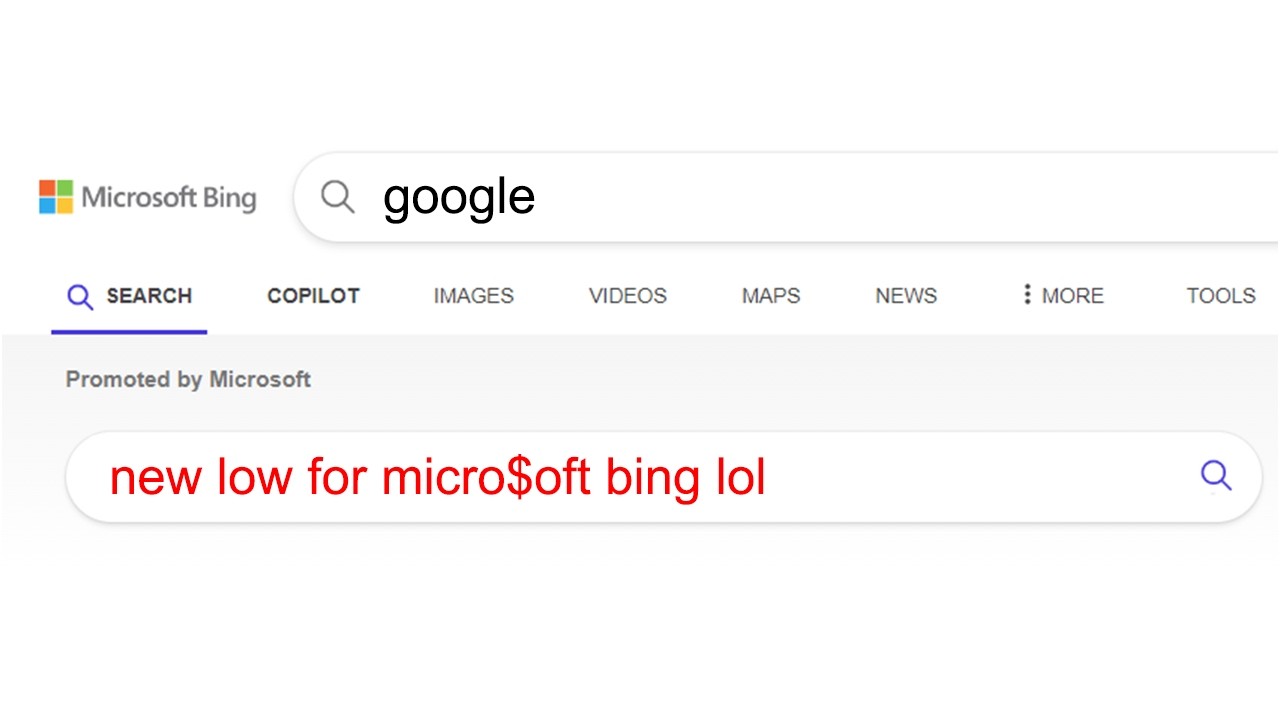Image resolution: width=1280 pixels, height=720 pixels.
Task: Select the SEARCH tab label
Action: point(149,296)
